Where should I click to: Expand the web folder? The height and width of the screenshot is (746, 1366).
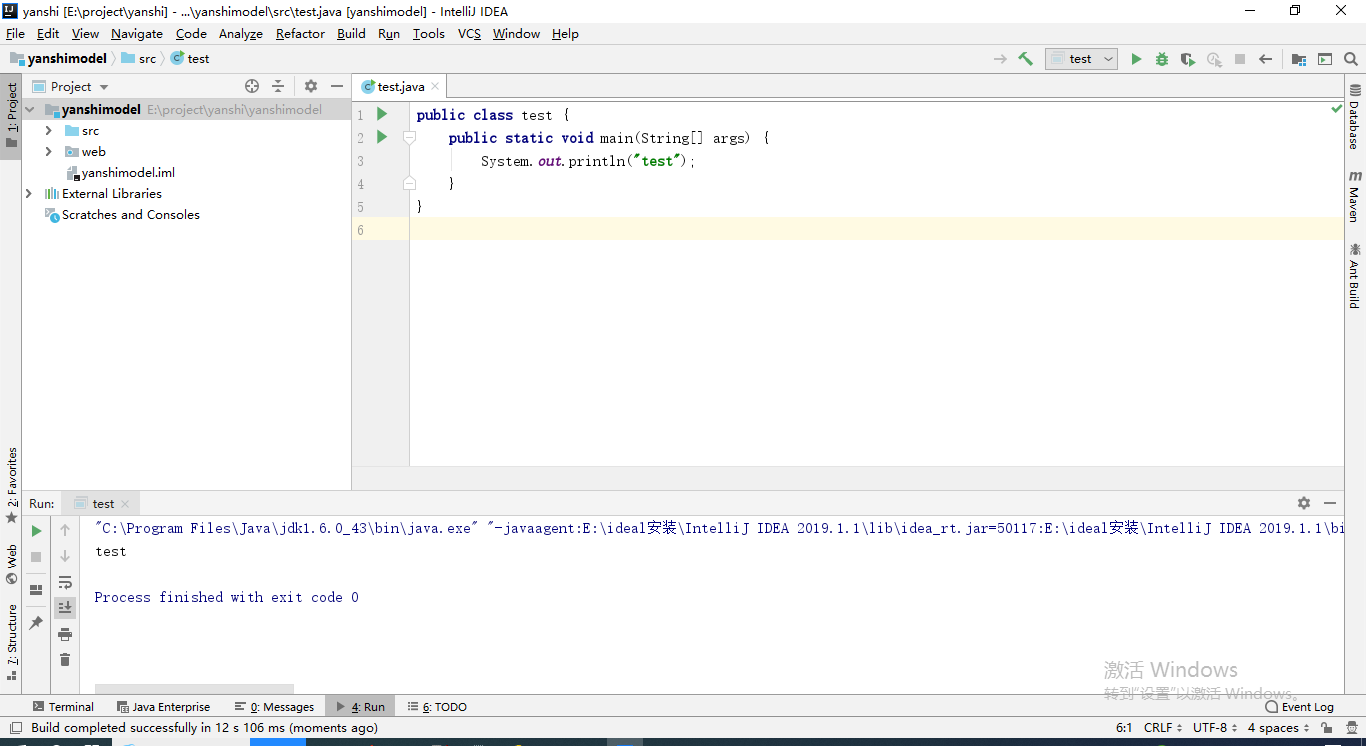coord(48,152)
